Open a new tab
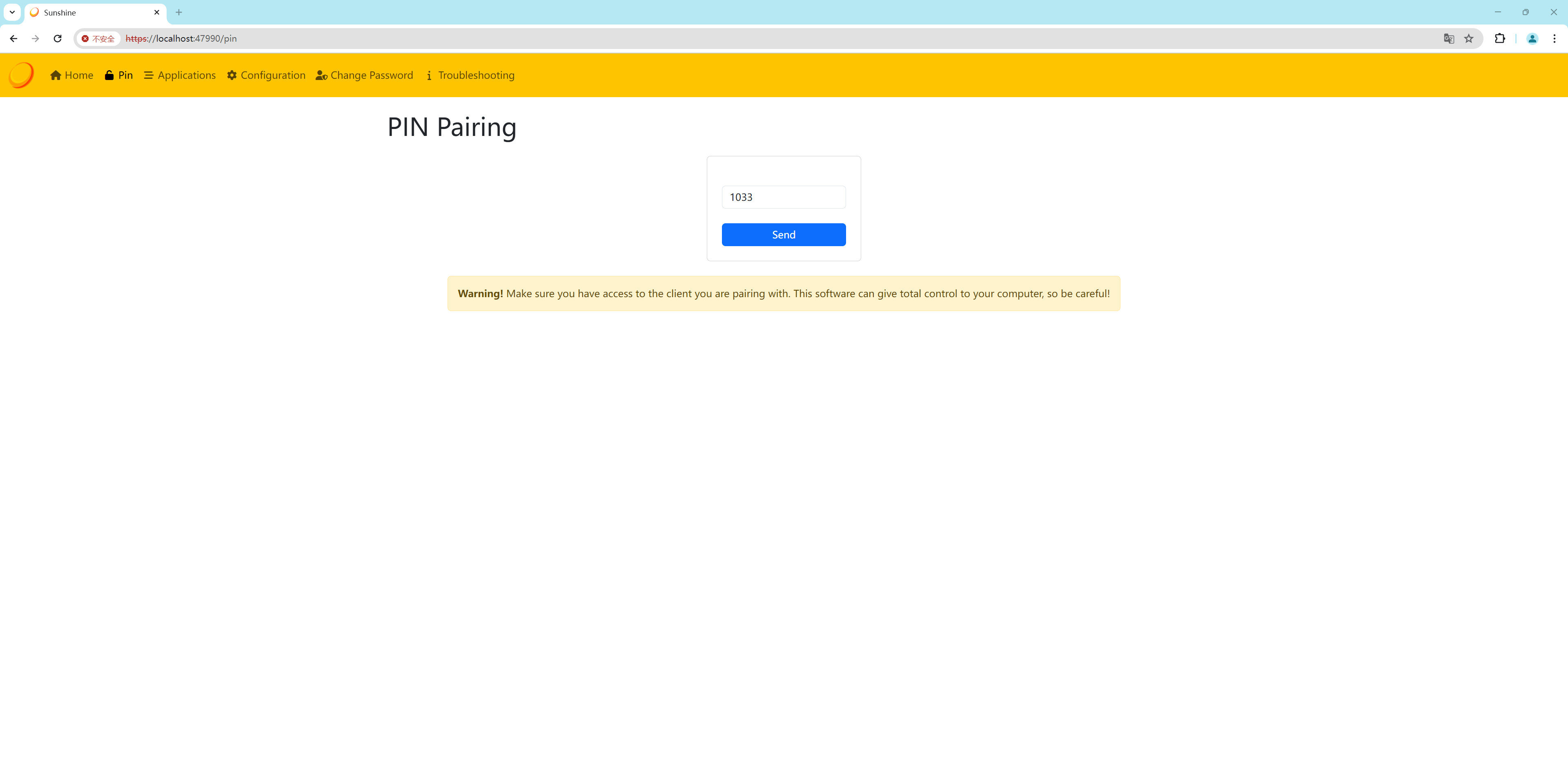Screen dimensions: 1568x778 179,12
